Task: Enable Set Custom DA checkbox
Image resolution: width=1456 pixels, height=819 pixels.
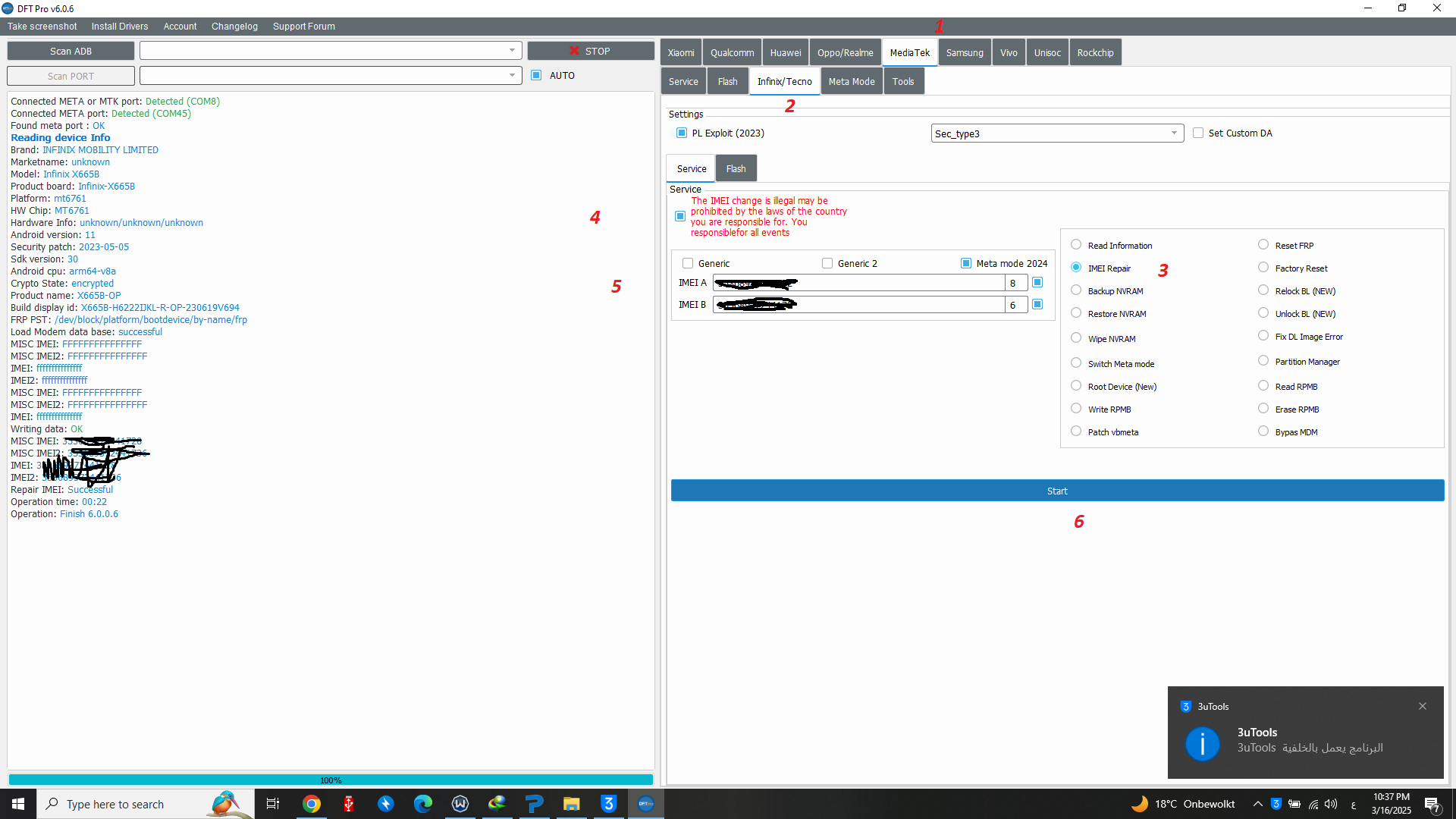Action: (1198, 133)
